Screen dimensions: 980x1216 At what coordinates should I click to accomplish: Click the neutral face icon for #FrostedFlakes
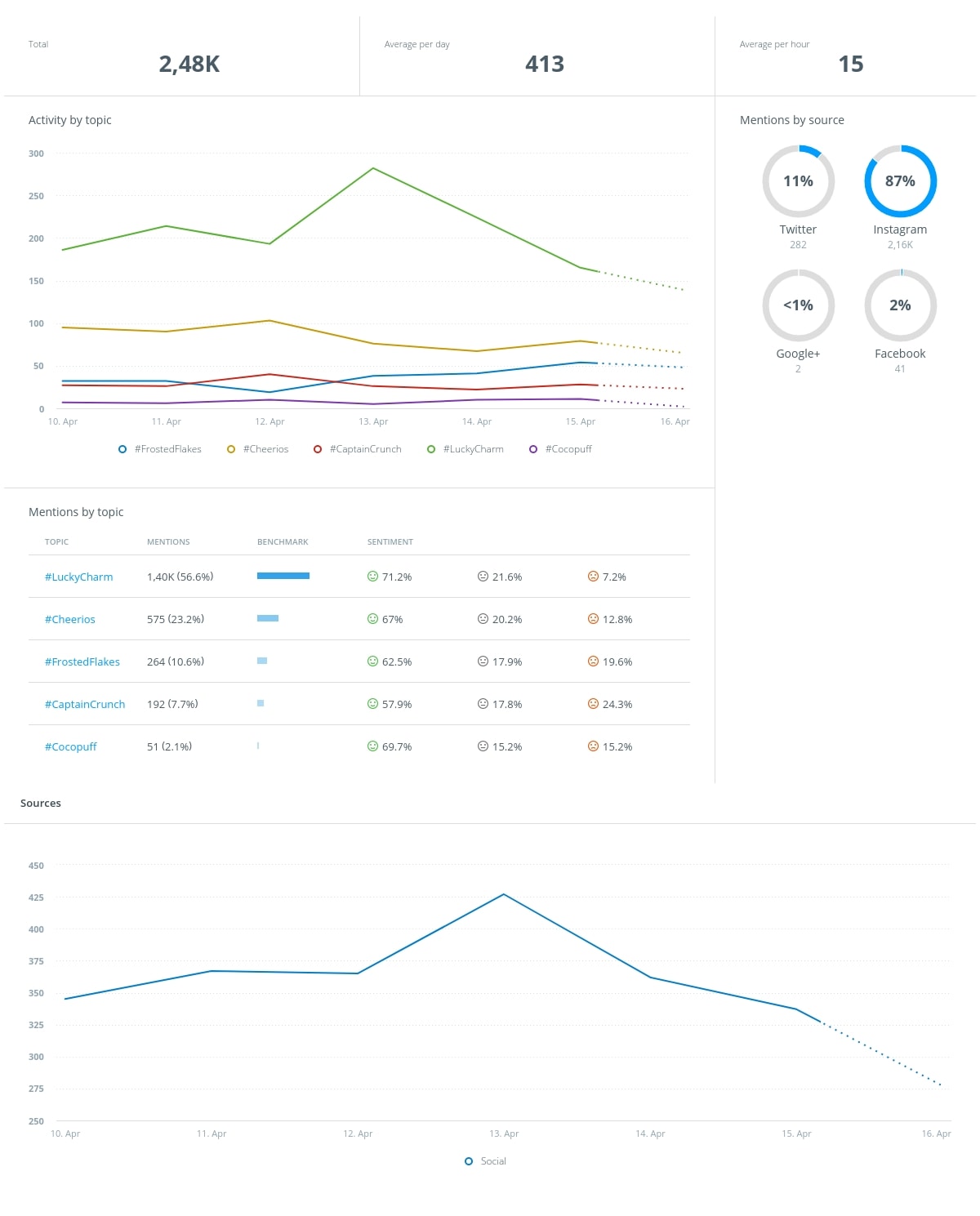click(x=483, y=661)
